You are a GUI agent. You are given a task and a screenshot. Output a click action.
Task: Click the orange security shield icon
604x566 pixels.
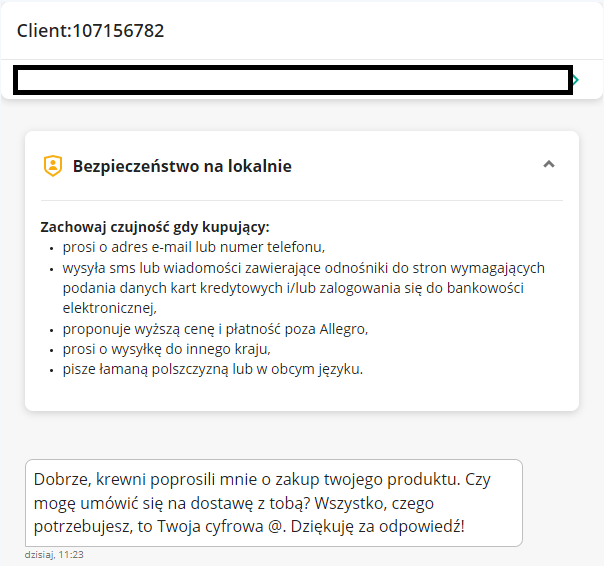pyautogui.click(x=52, y=166)
